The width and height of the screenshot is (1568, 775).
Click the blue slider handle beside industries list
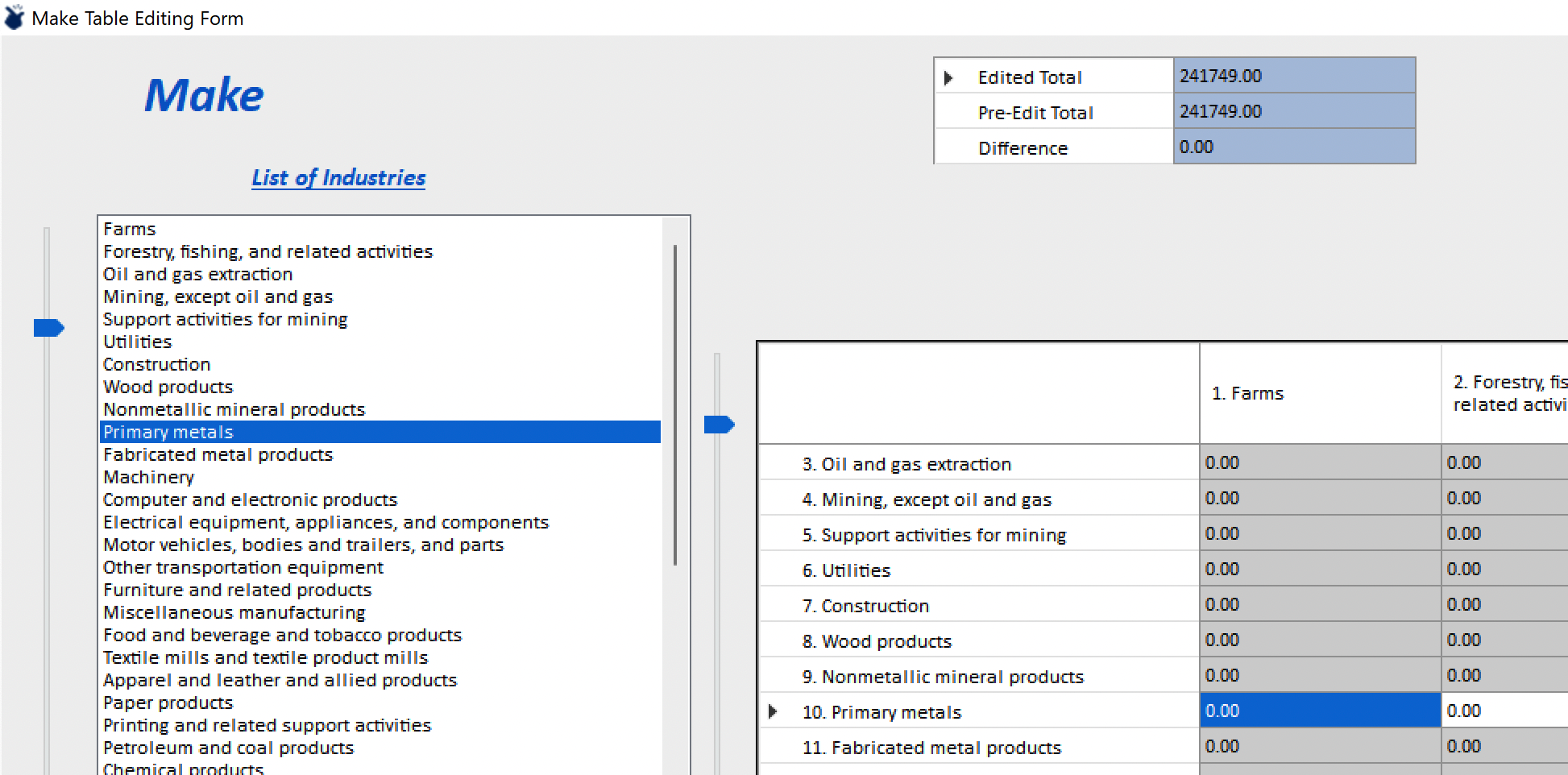48,328
